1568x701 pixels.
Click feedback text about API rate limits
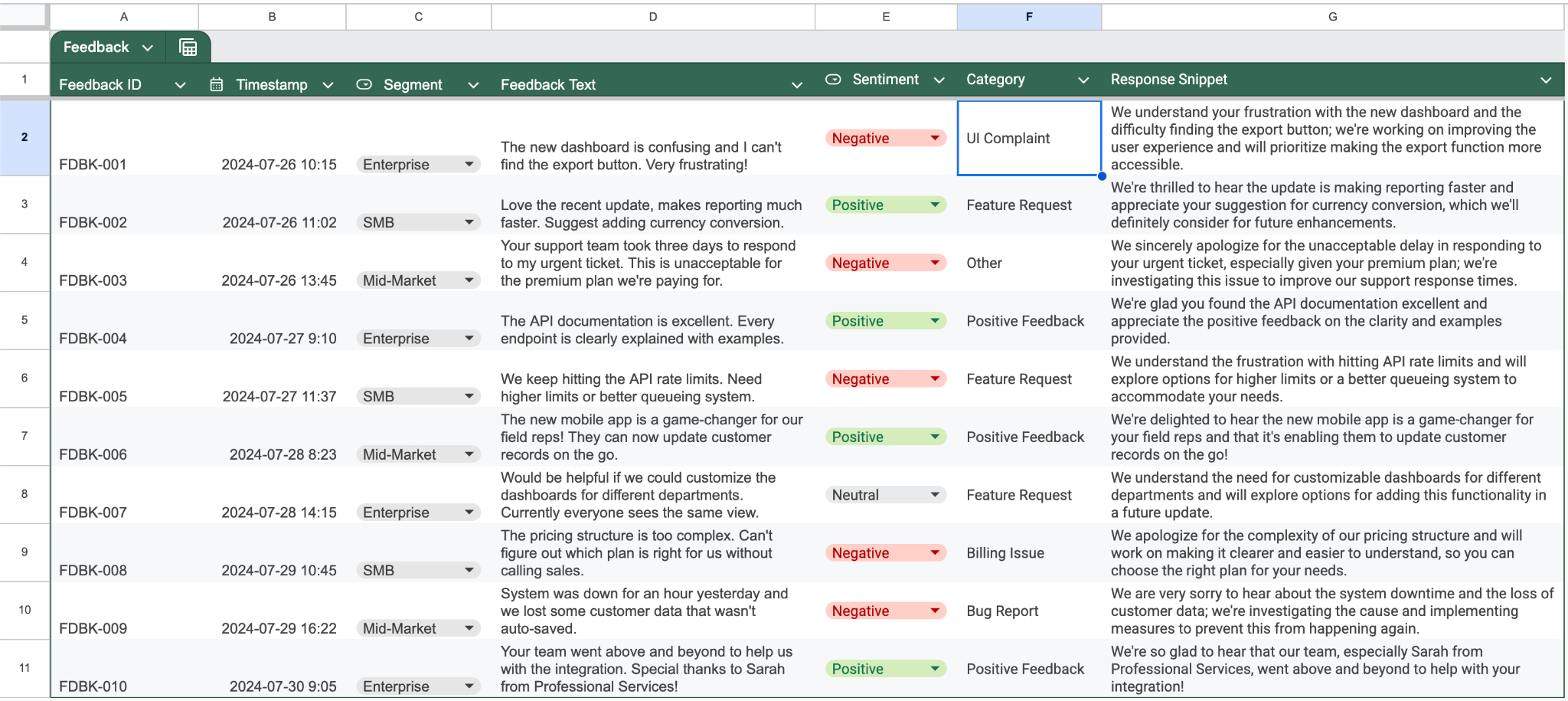tap(653, 379)
